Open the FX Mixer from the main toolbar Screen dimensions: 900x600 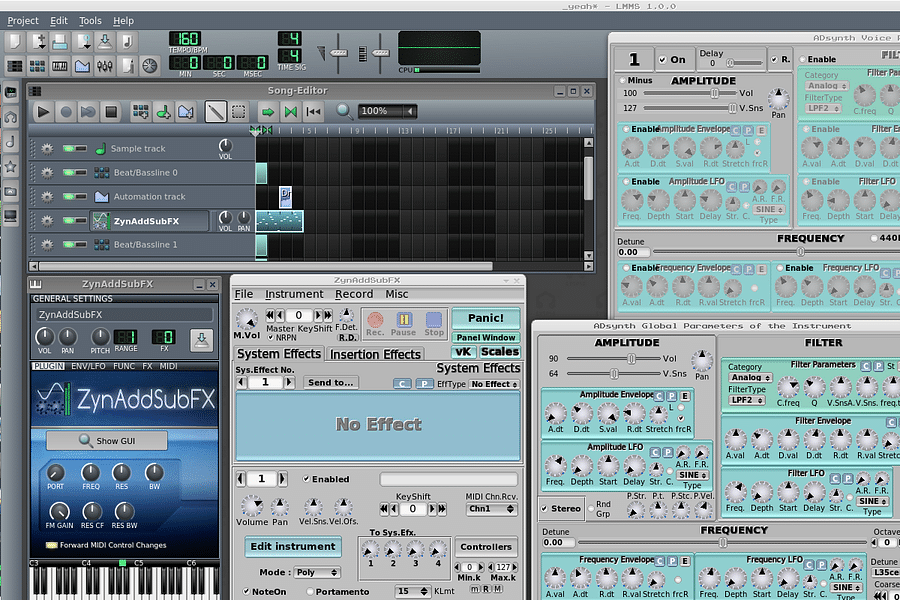103,66
